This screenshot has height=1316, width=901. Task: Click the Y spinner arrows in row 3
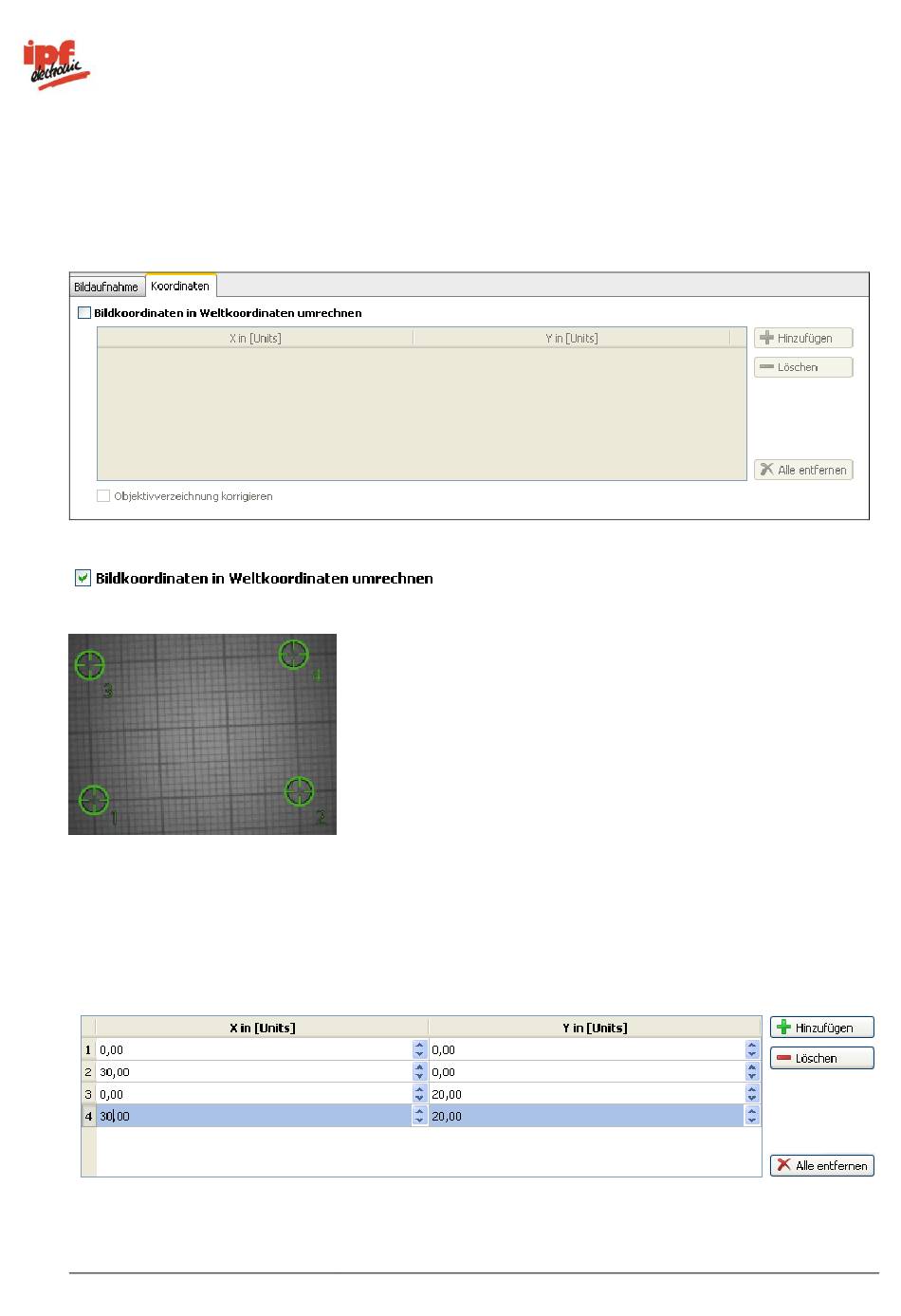(752, 1094)
